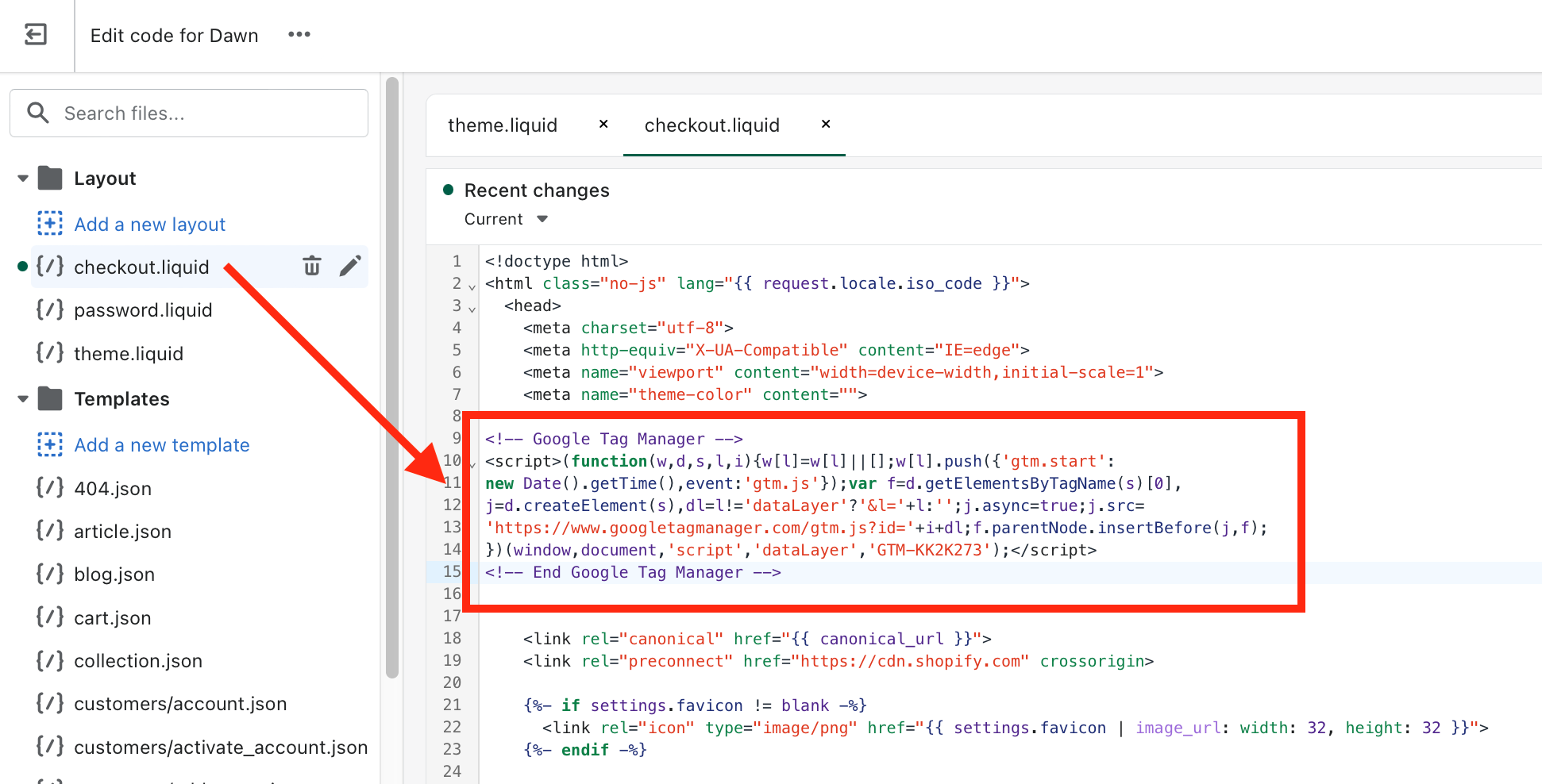Open cart.json template

[x=112, y=618]
